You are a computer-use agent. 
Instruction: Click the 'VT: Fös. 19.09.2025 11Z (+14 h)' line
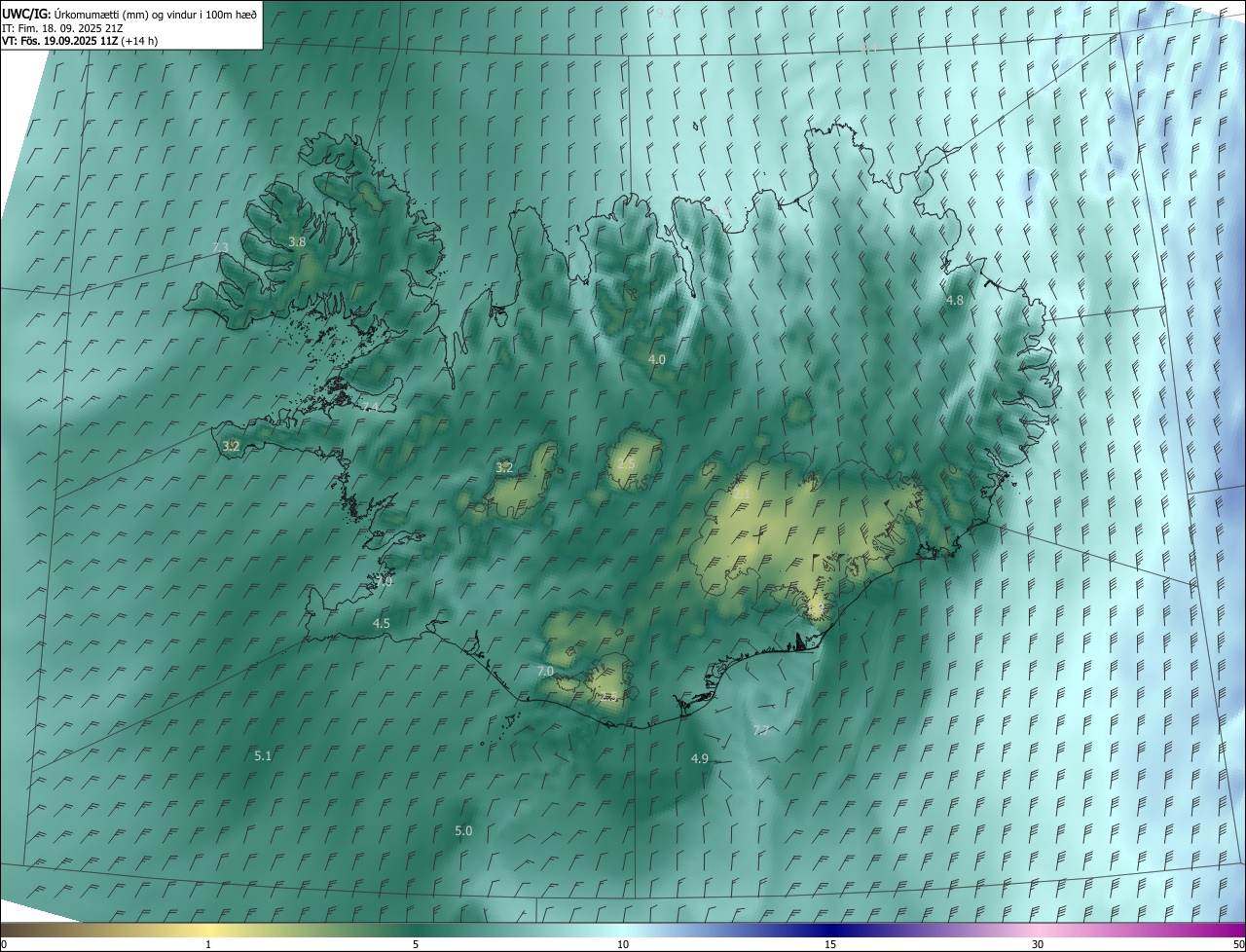(80, 41)
